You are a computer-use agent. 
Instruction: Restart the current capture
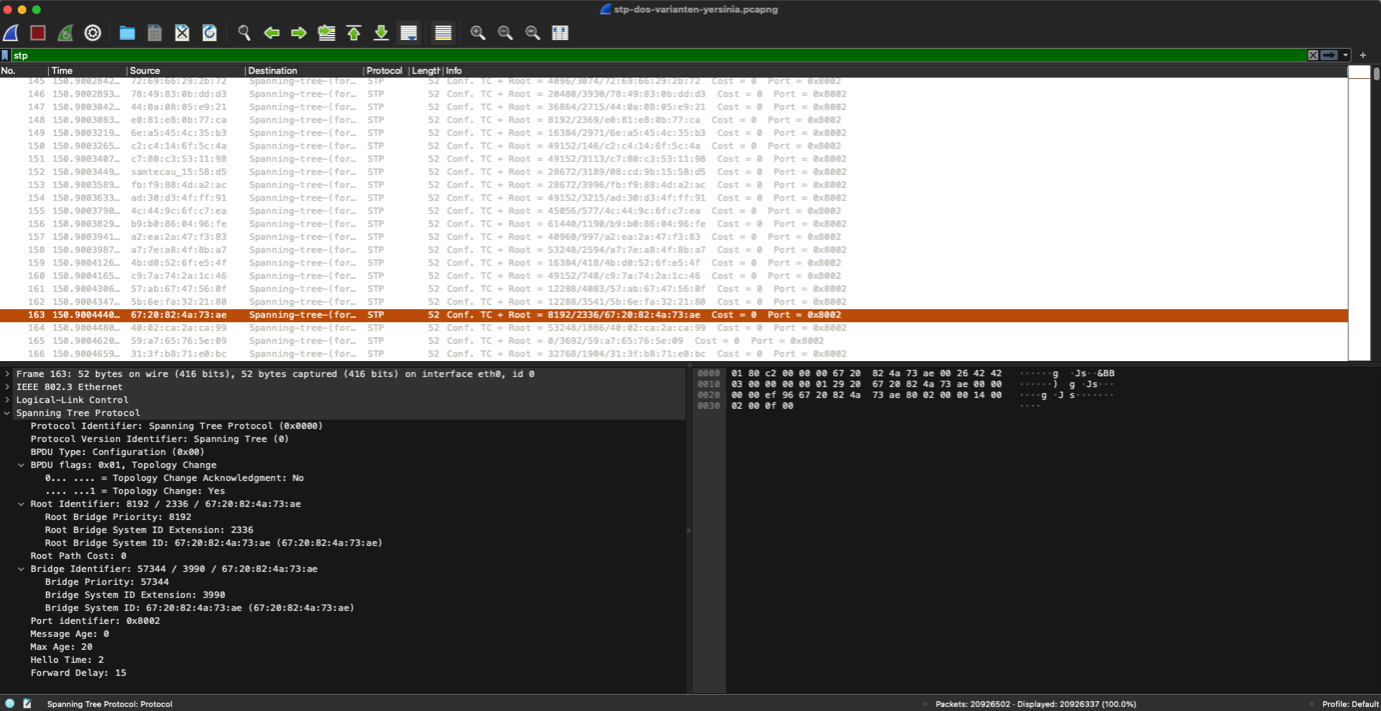tap(65, 33)
